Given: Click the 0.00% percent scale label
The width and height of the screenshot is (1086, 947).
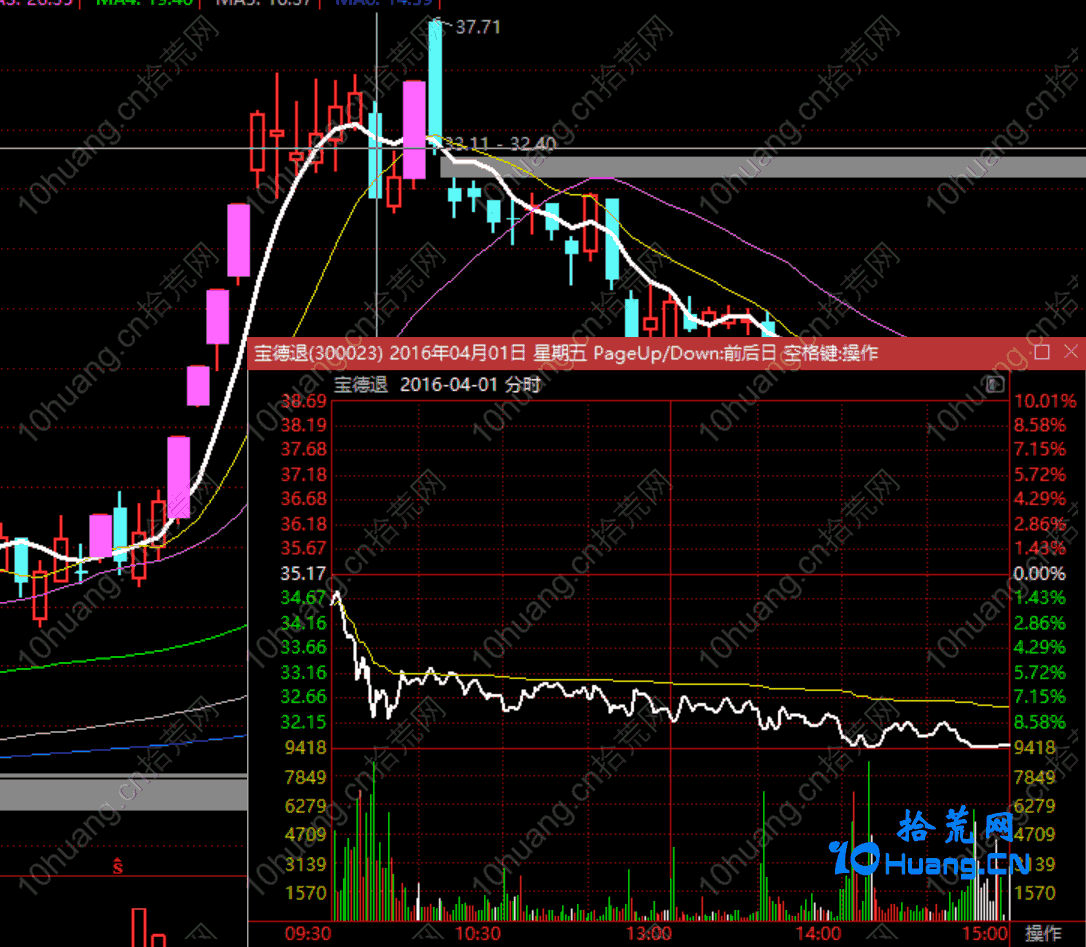Looking at the screenshot, I should (1040, 574).
